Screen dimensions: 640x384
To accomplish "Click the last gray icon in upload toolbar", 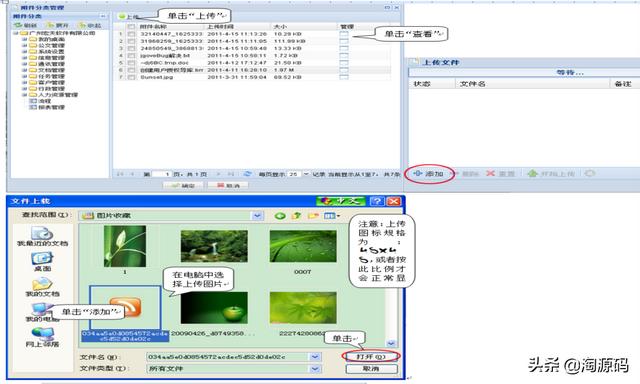I will coord(589,173).
